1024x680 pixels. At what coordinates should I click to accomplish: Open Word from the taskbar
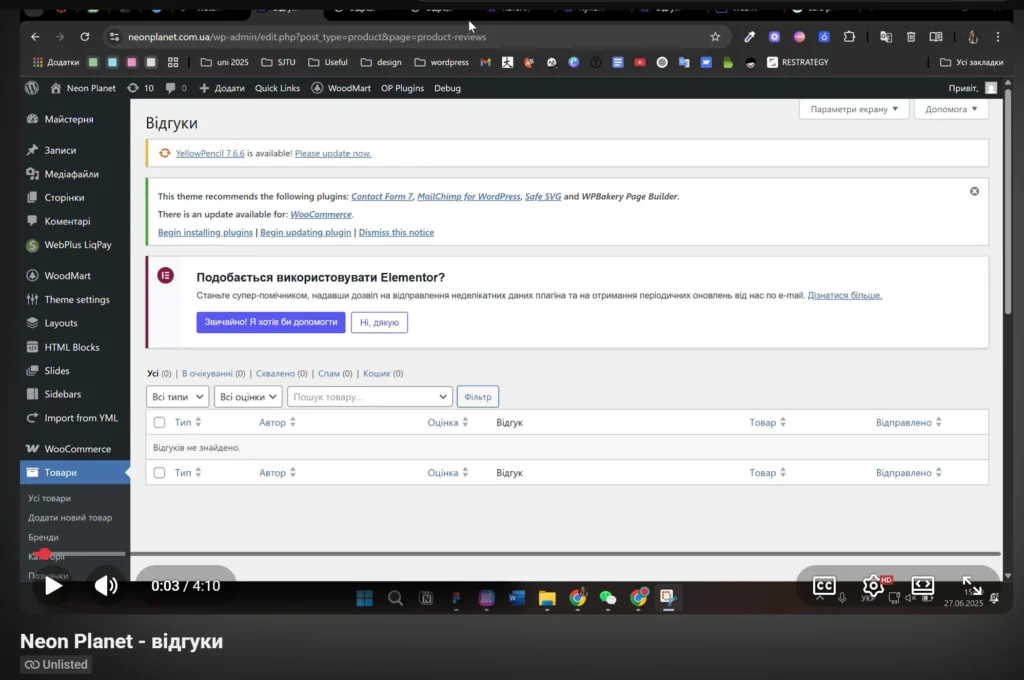517,598
